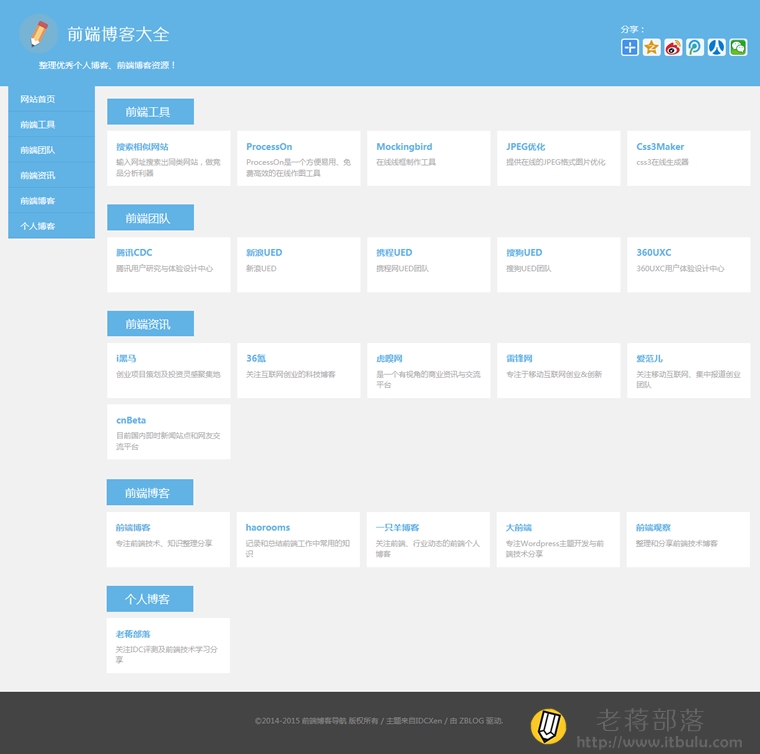This screenshot has width=760, height=754.
Task: Click the 前端资讯 section header
Action: click(x=150, y=324)
